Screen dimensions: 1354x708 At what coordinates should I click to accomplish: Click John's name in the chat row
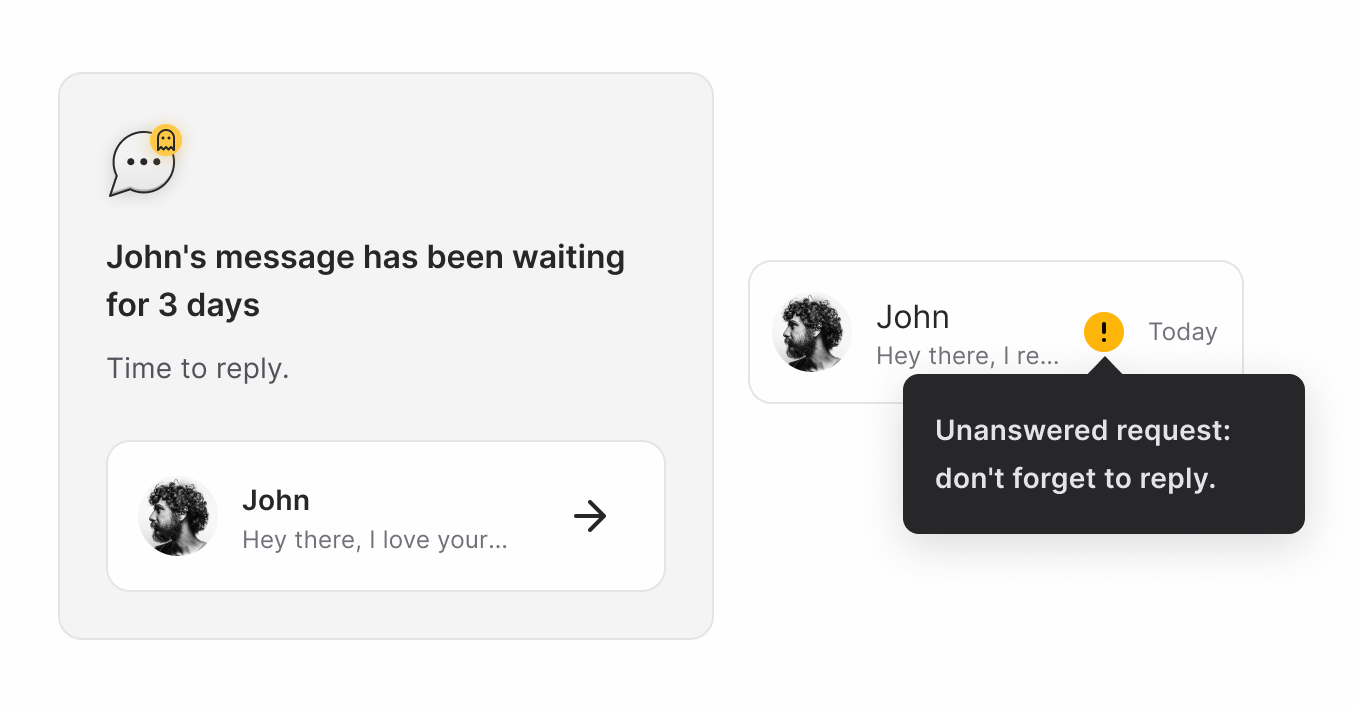click(x=913, y=316)
